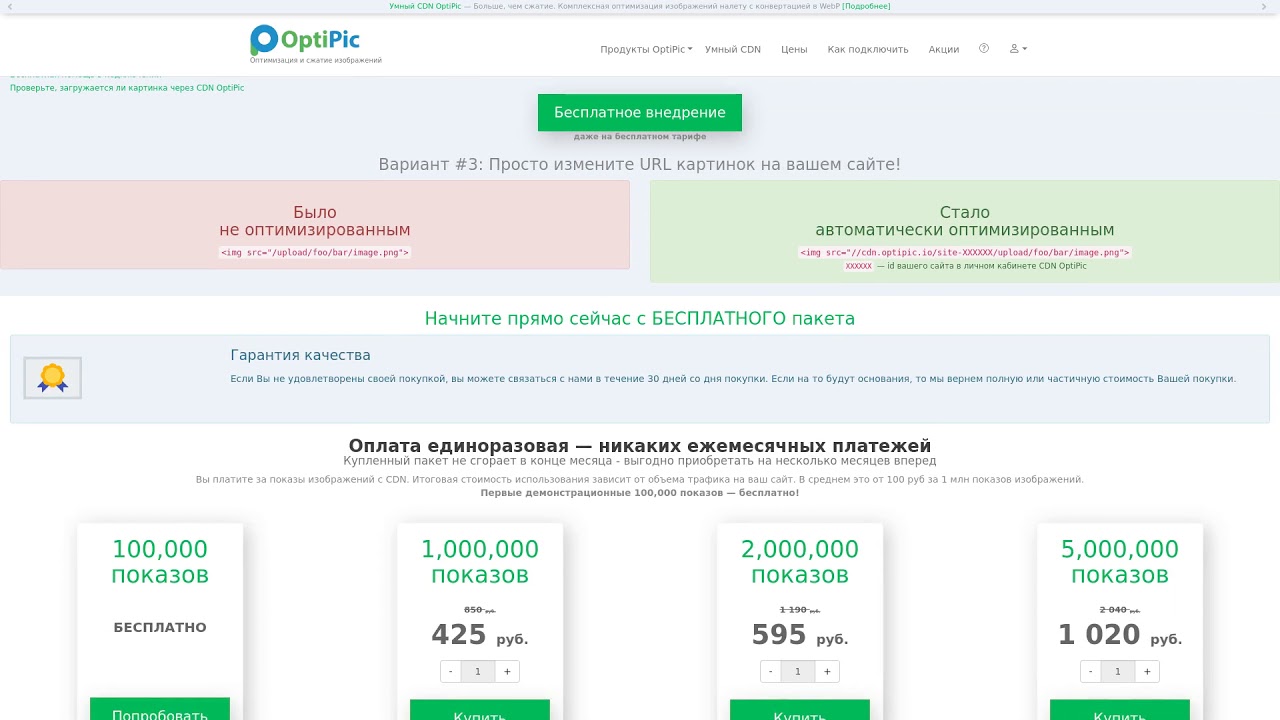Click the quantity field of the 1 020 руб. package

1118,671
